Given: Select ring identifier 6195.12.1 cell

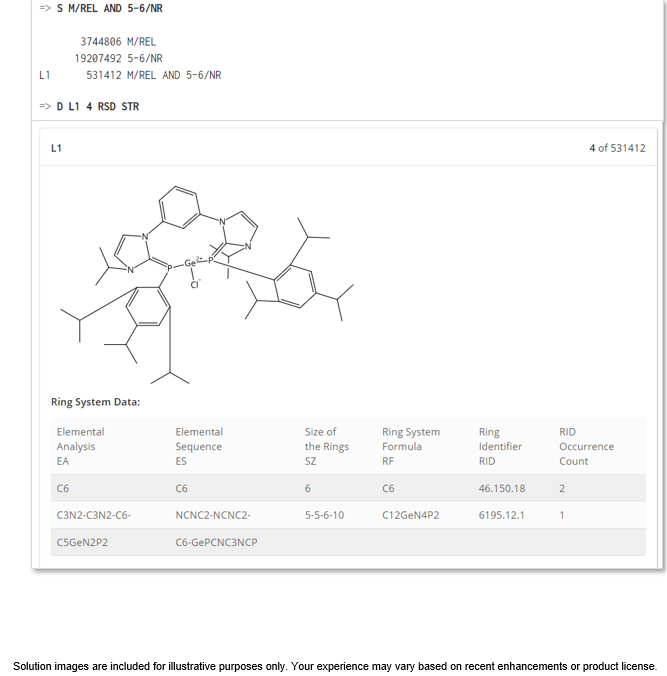Looking at the screenshot, I should coord(502,515).
